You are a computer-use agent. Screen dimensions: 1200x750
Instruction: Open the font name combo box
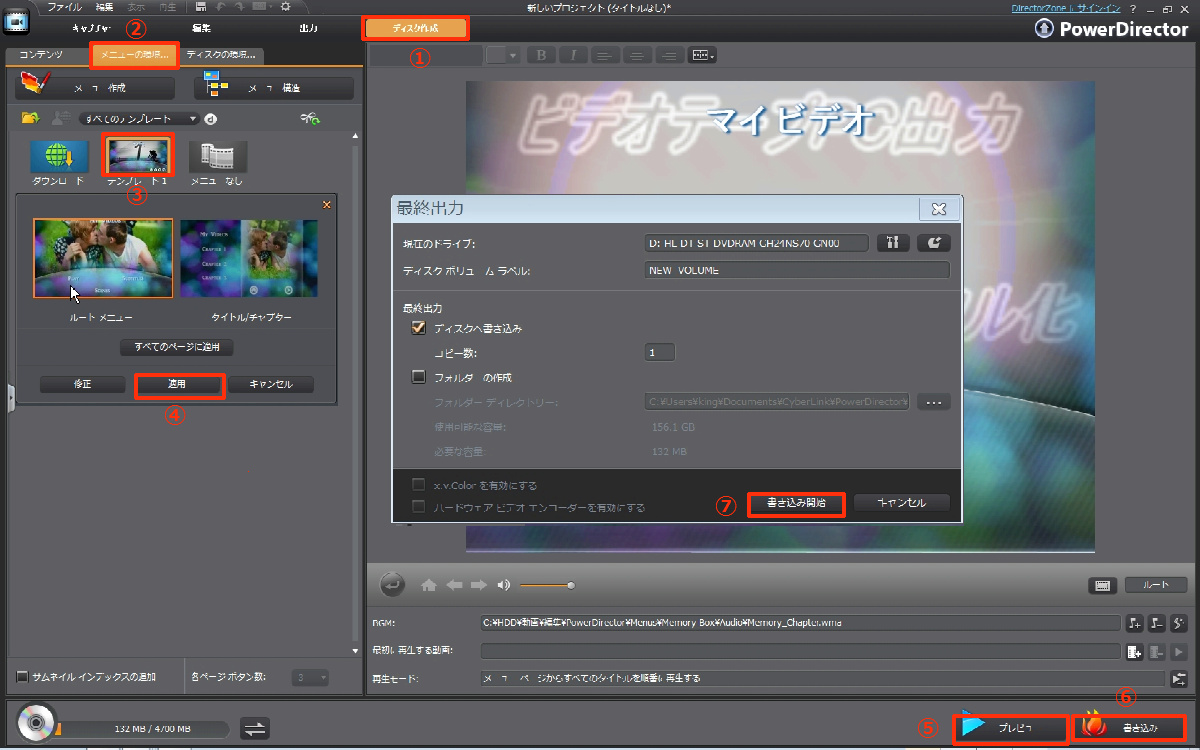426,55
